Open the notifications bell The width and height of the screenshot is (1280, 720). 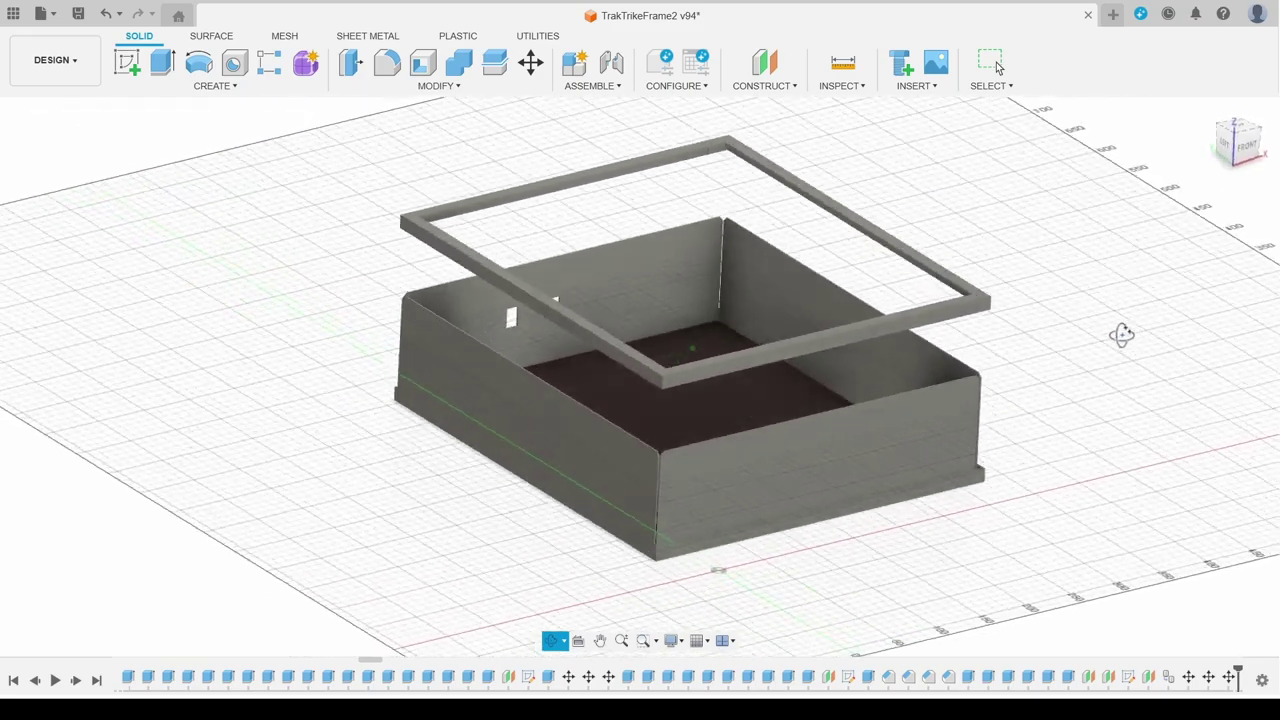point(1195,14)
